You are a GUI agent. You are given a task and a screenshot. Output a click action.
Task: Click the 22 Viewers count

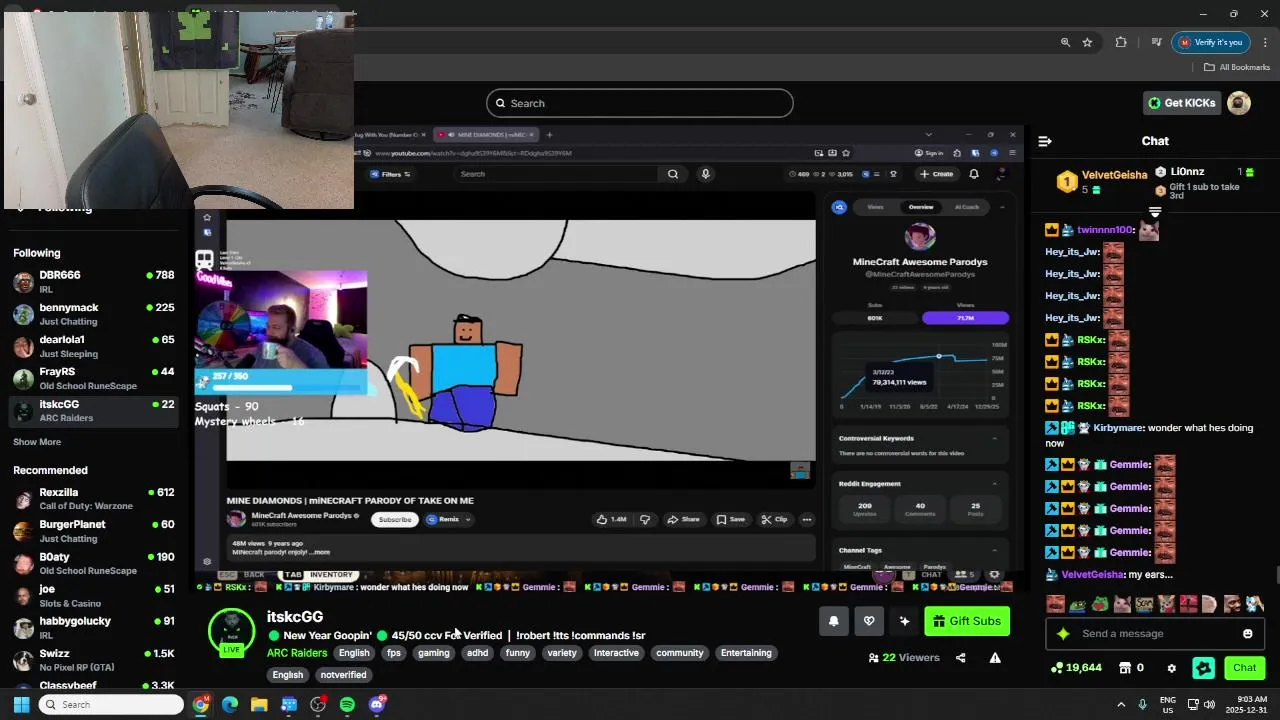pyautogui.click(x=904, y=658)
